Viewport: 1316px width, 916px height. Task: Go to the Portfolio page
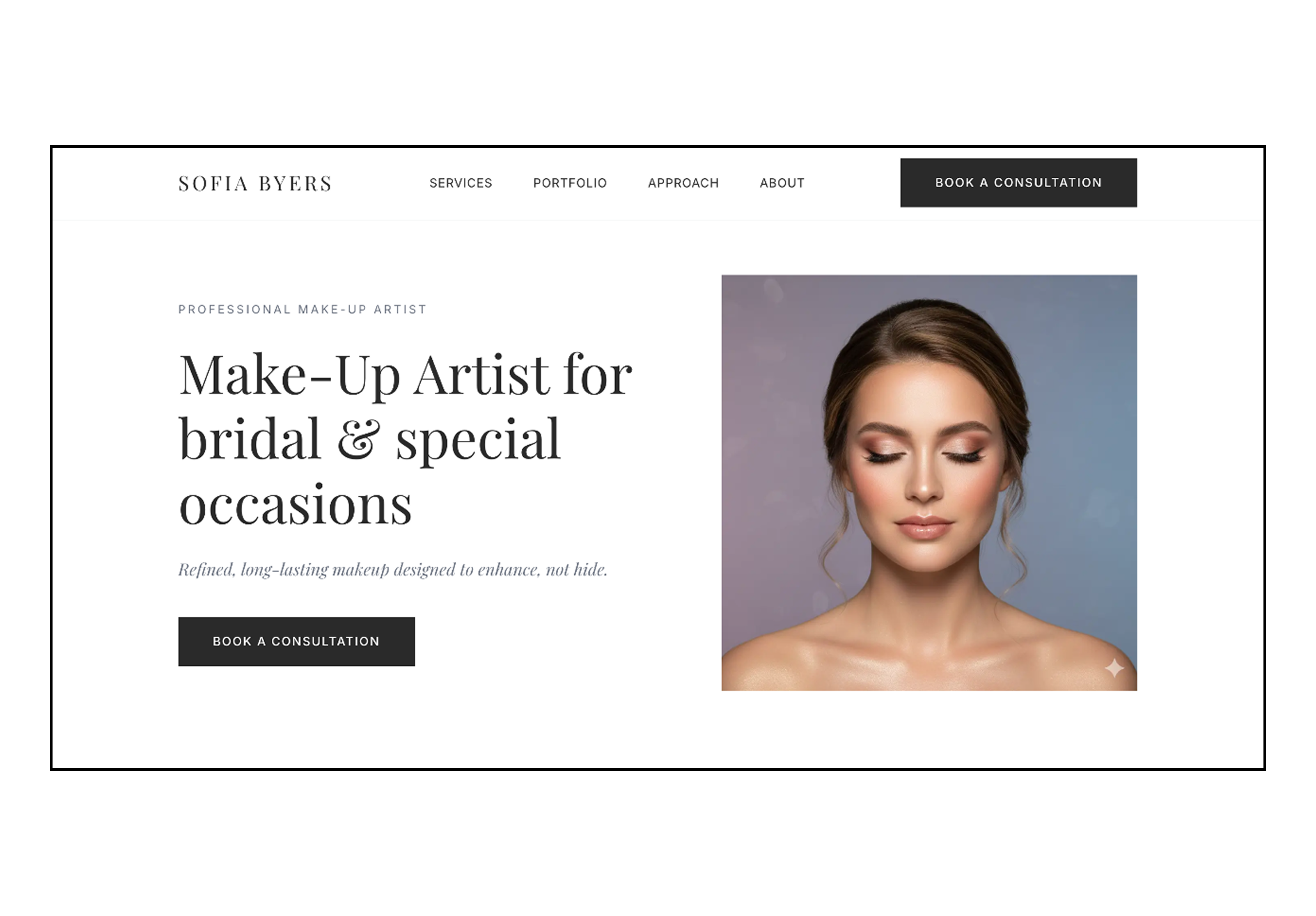(570, 183)
